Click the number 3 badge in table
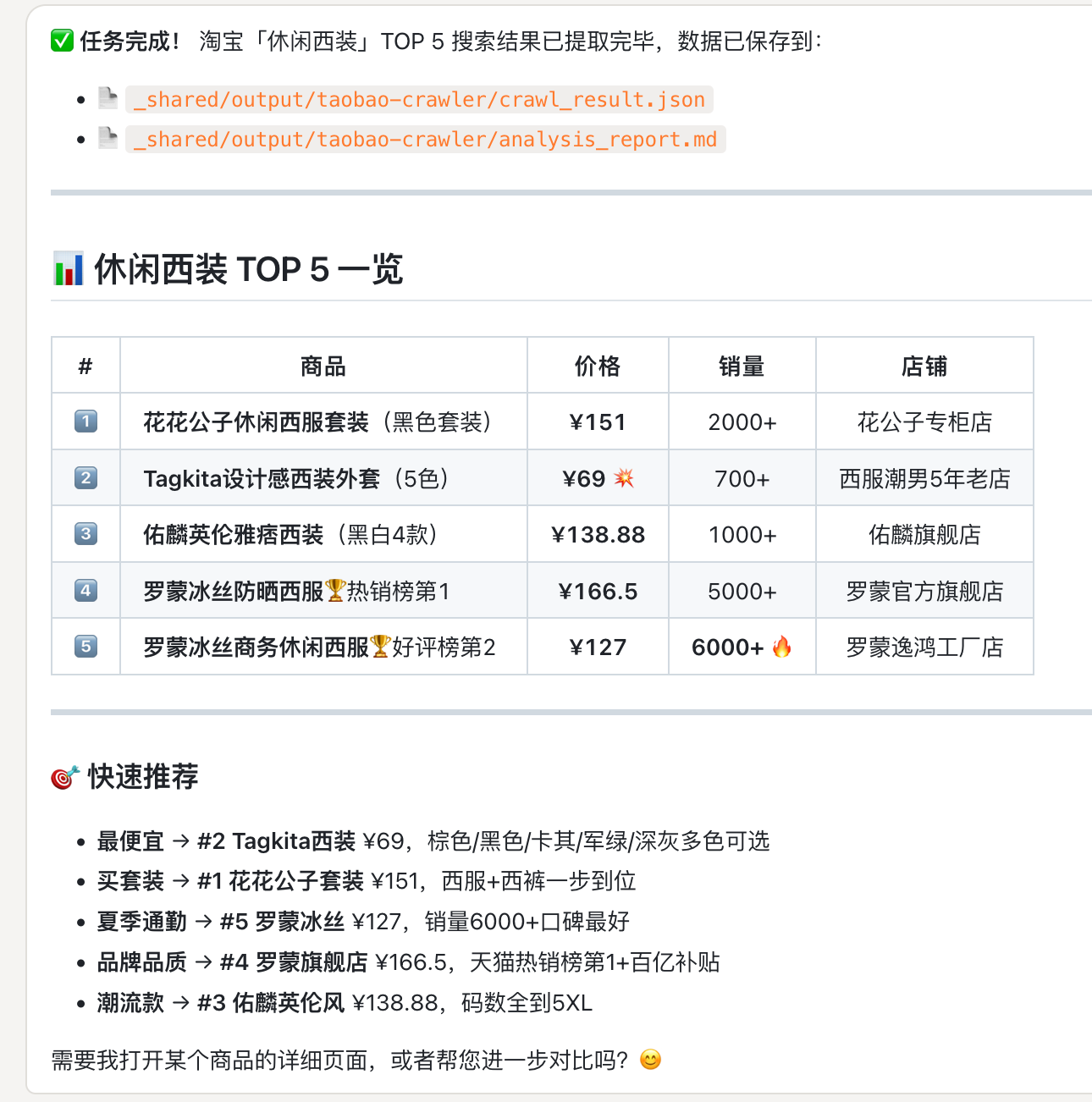The image size is (1092, 1102). (x=85, y=534)
